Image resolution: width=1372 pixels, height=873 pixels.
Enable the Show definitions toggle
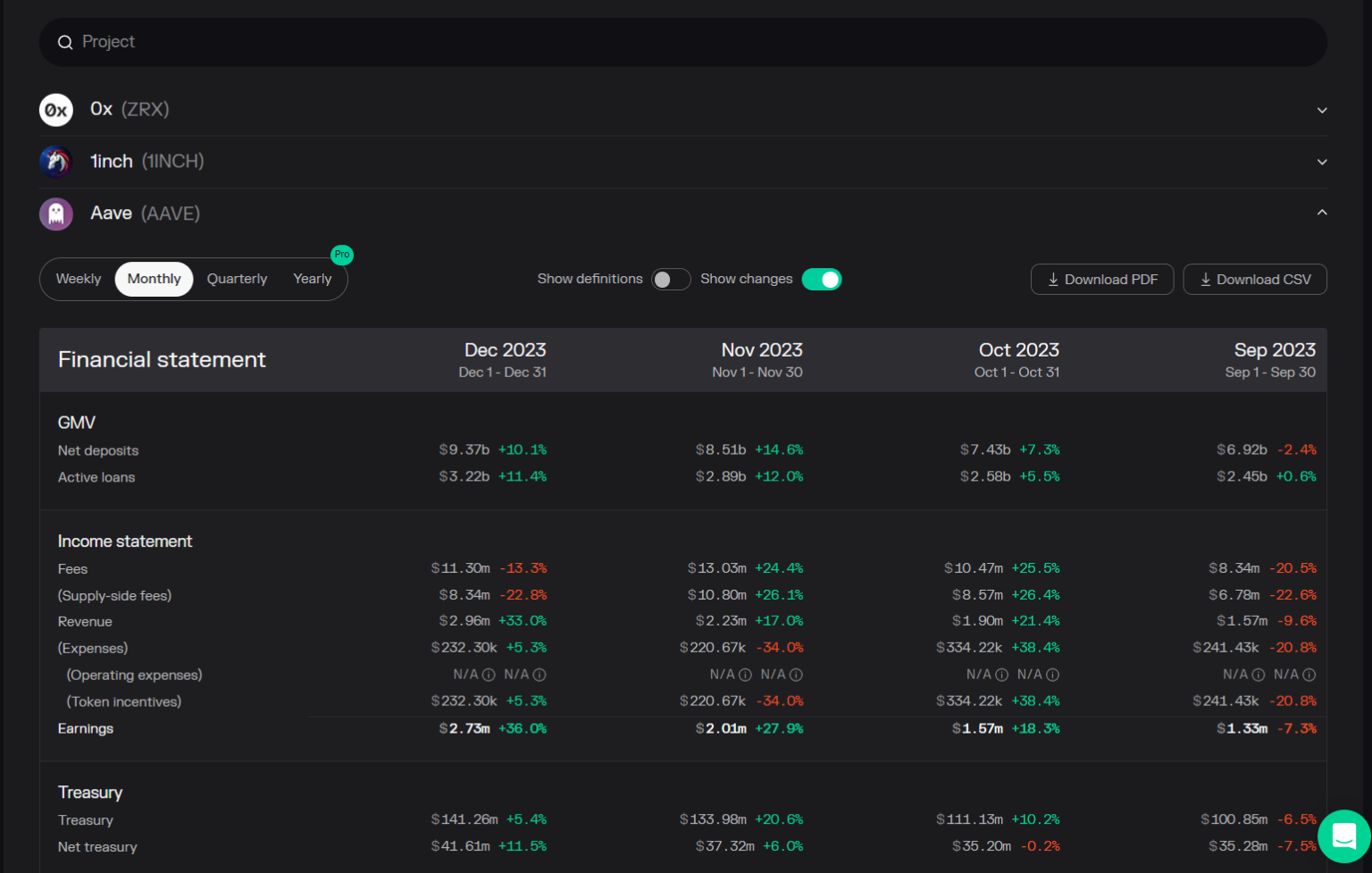[671, 279]
